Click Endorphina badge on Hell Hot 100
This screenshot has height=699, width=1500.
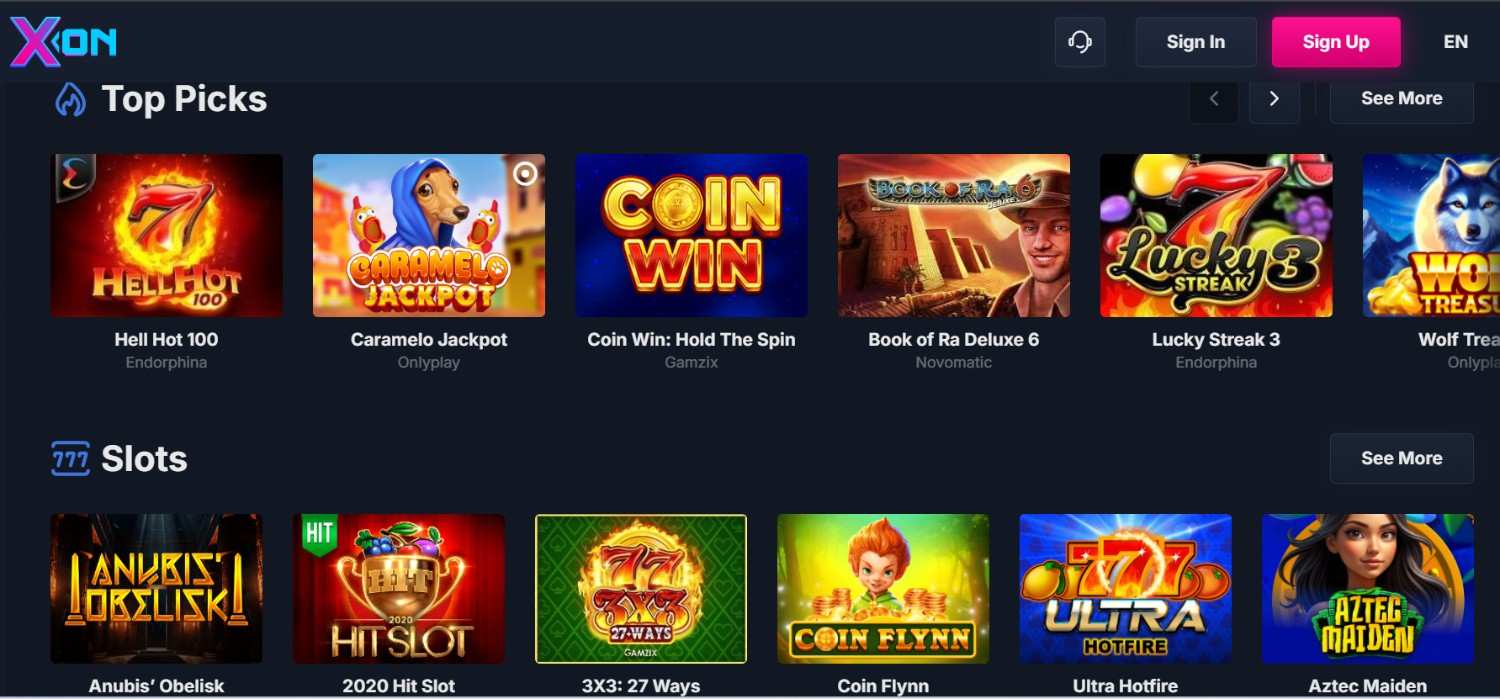pos(73,176)
